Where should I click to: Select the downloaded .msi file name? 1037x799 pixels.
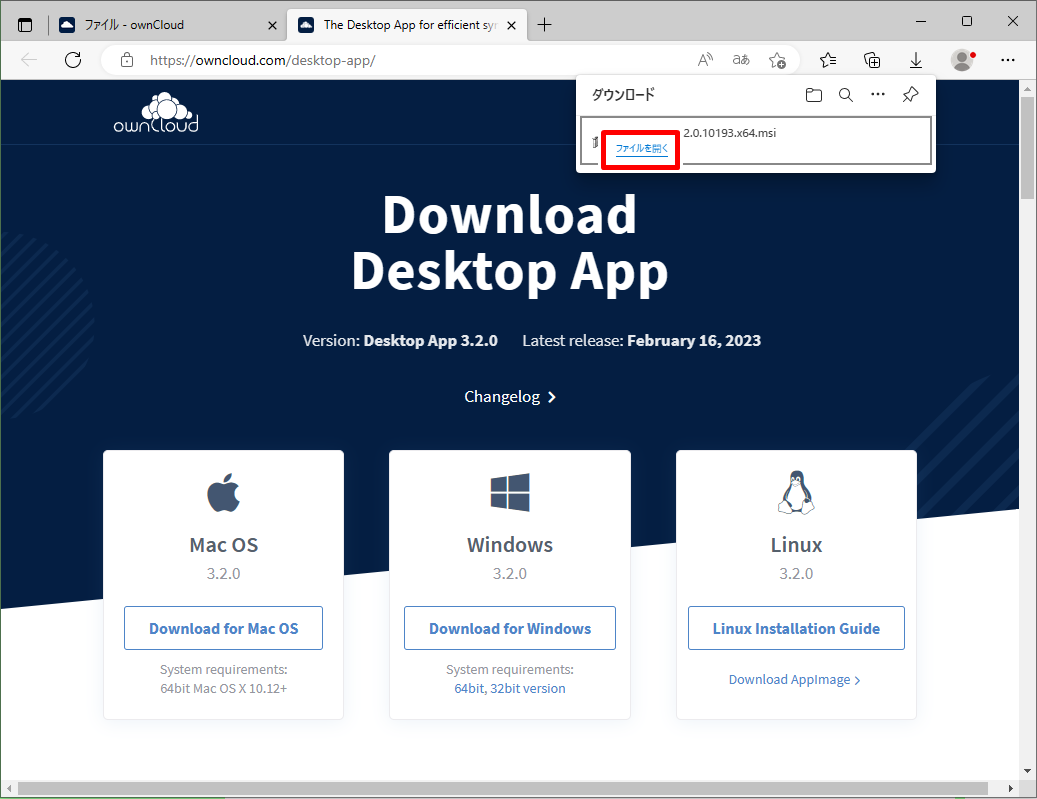click(x=729, y=133)
